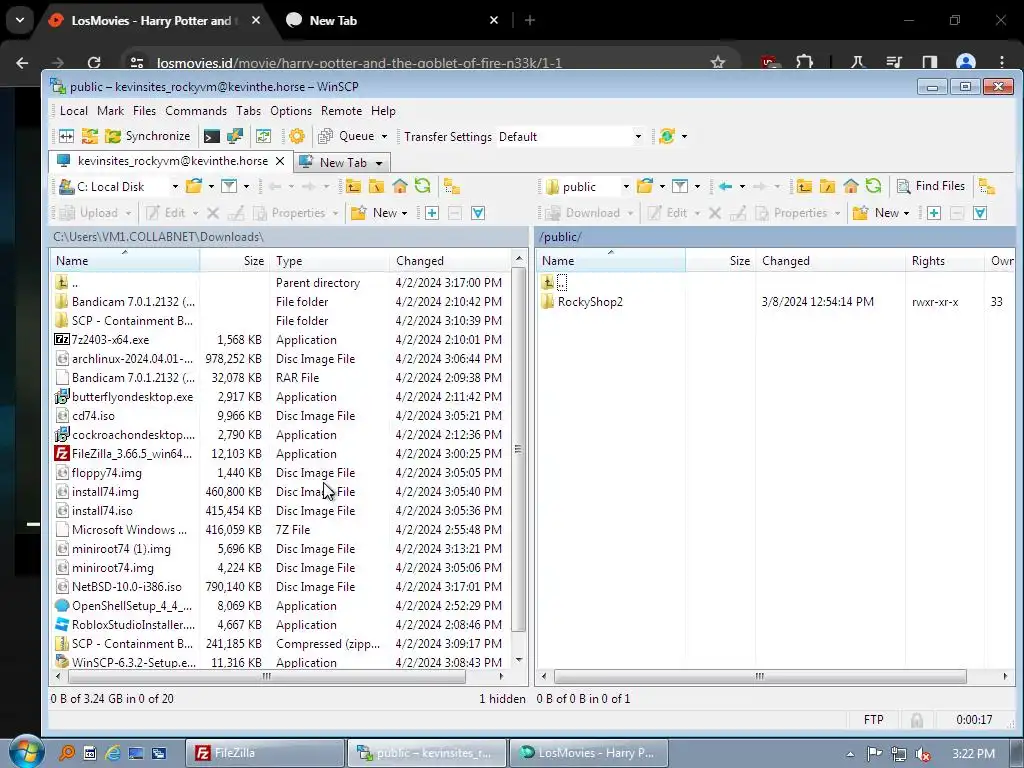Viewport: 1024px width, 768px height.
Task: Click the Synchronize button
Action: [x=148, y=136]
